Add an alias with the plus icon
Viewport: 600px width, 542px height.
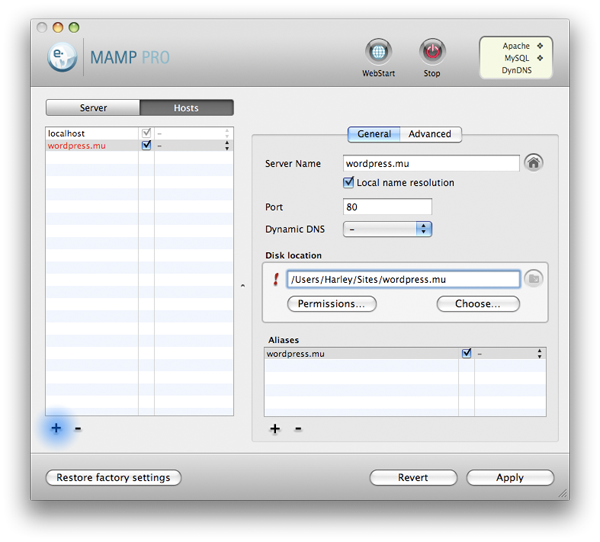point(275,429)
